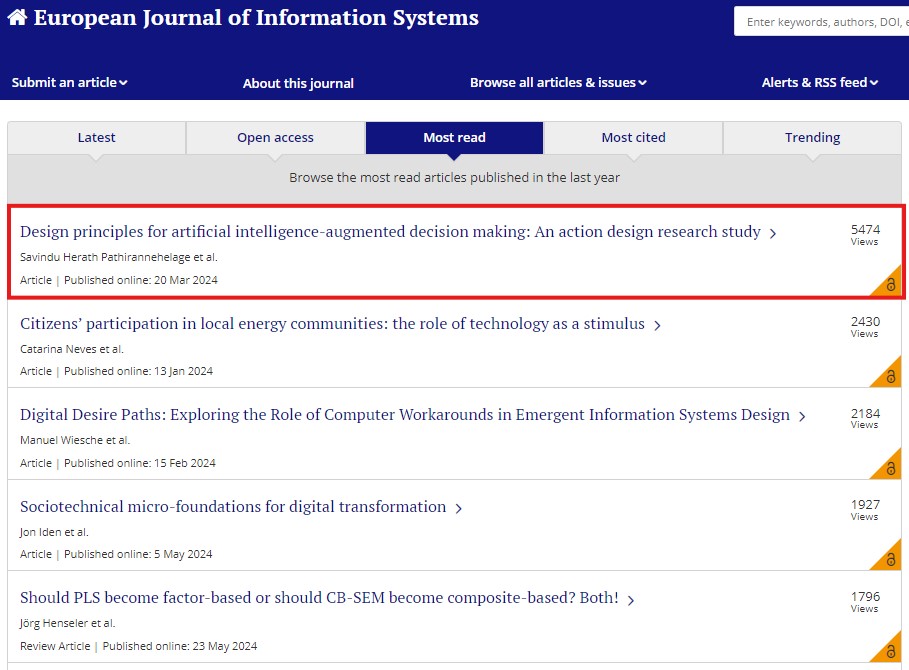Click Published online: 15 Feb 2024 text
The height and width of the screenshot is (670, 909).
[x=140, y=463]
